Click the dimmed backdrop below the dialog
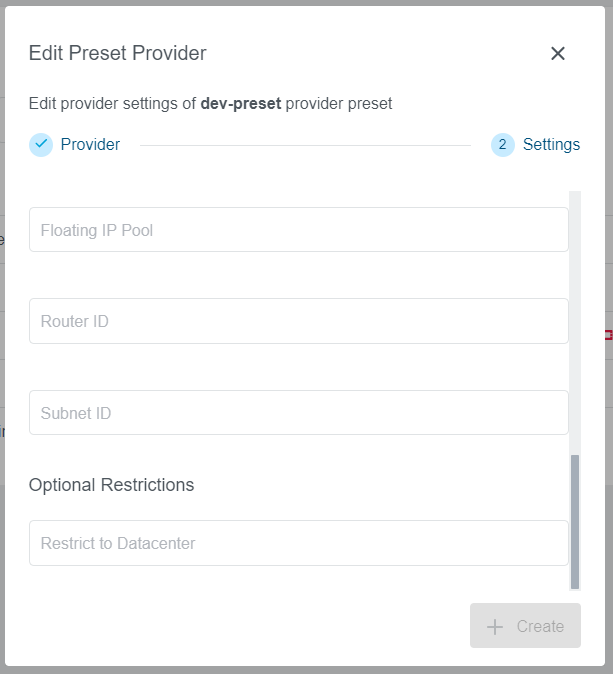 (300, 670)
